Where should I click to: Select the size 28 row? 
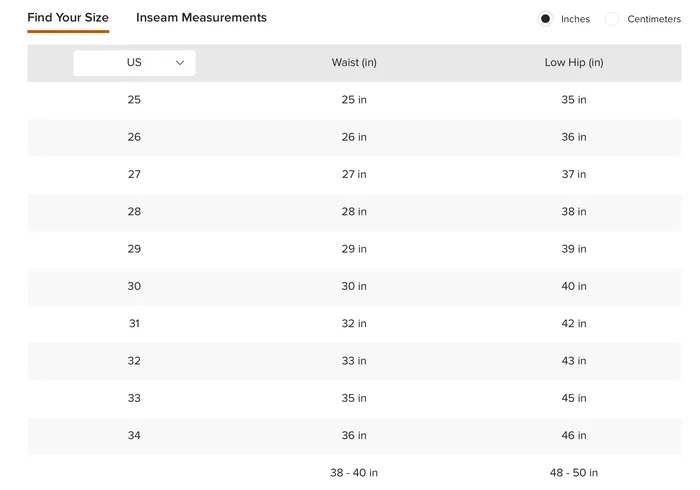[354, 212]
